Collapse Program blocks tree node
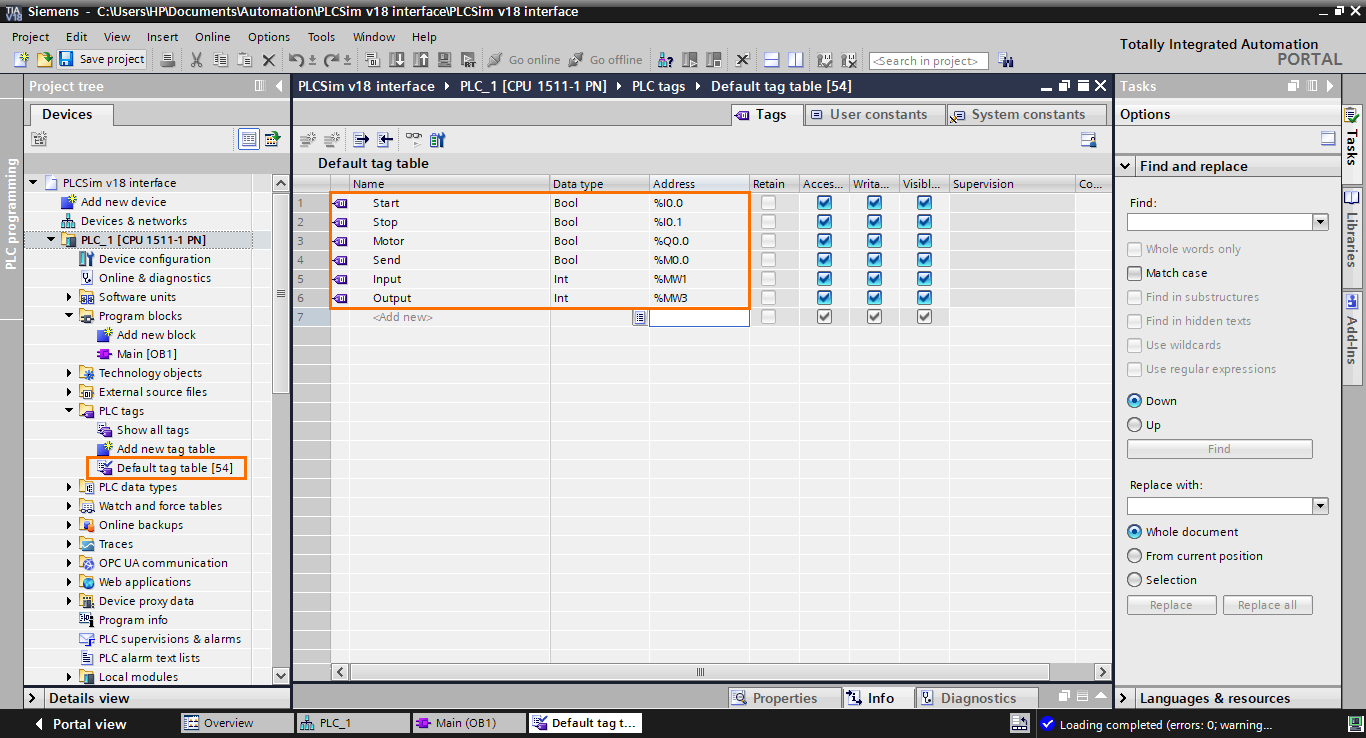The height and width of the screenshot is (738, 1366). coord(69,316)
